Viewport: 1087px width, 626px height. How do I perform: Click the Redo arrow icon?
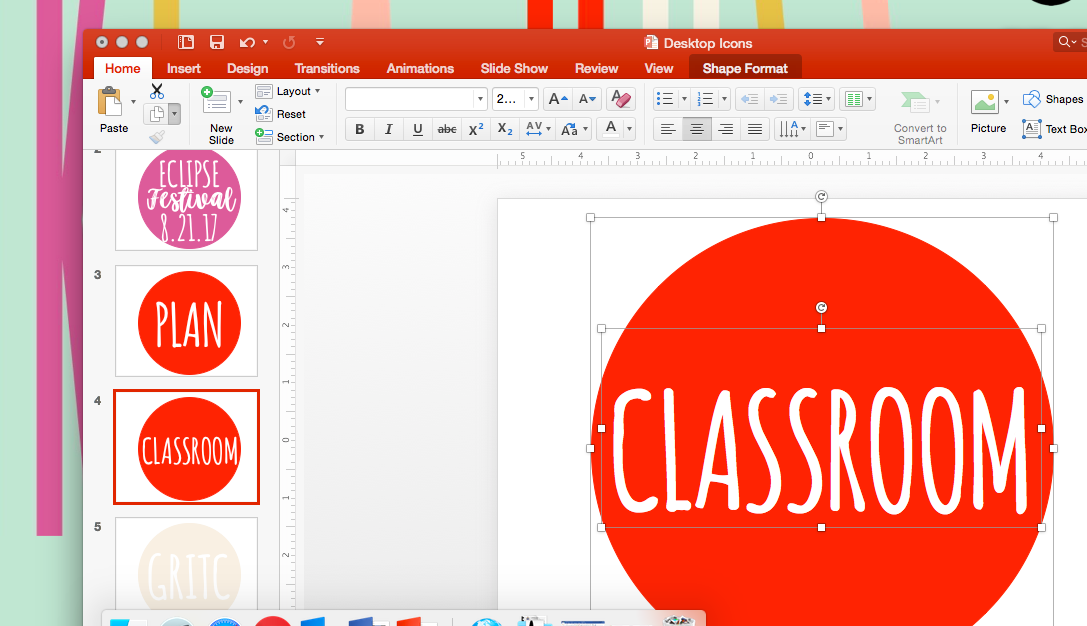[x=289, y=42]
